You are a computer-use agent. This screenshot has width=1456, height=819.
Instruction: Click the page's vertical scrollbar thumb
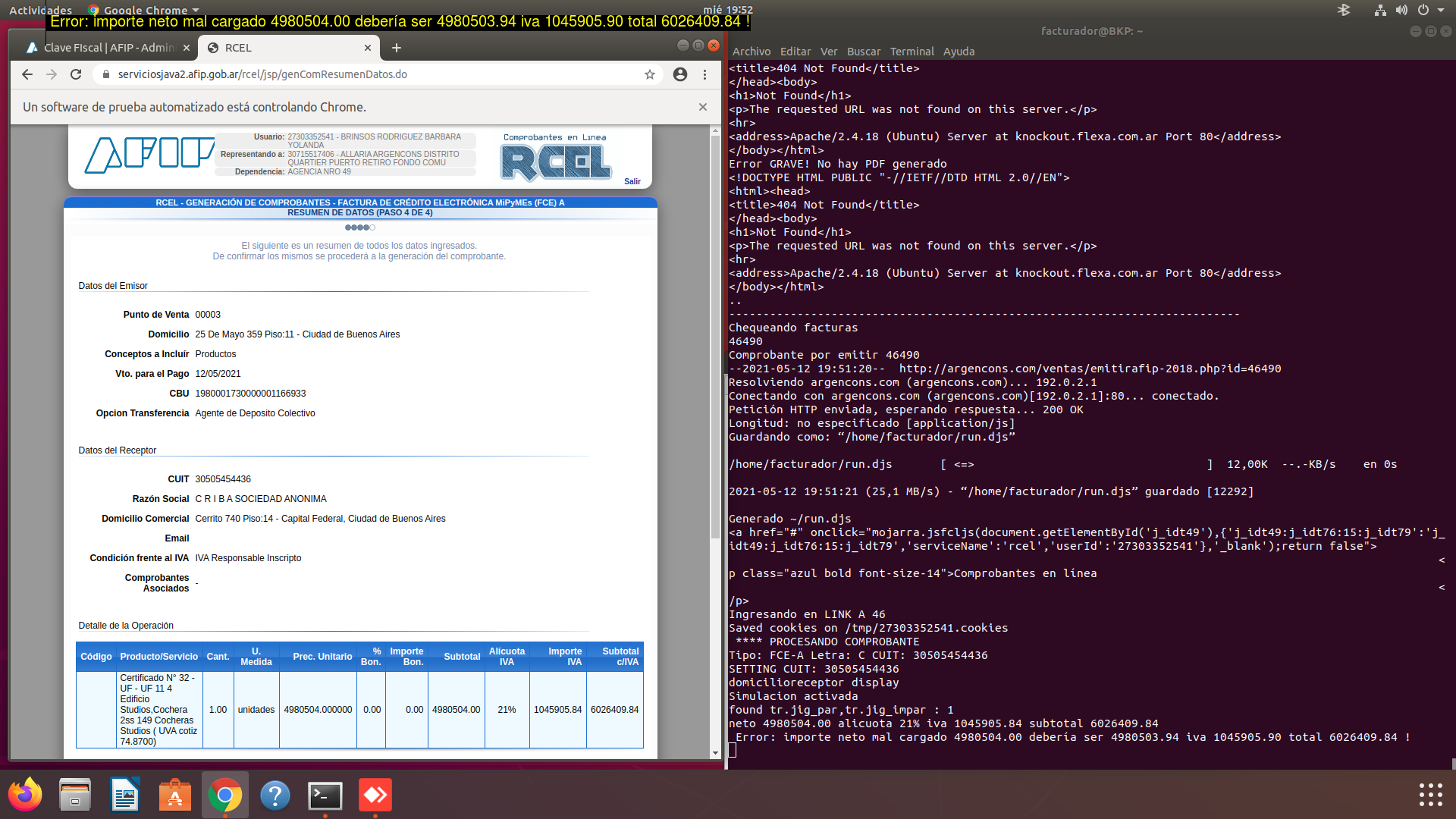click(715, 338)
